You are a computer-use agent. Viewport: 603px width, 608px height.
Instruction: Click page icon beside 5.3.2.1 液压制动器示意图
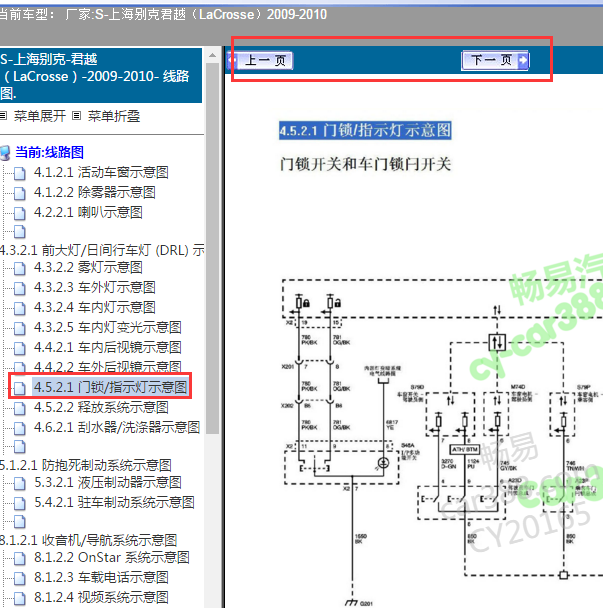pos(20,484)
